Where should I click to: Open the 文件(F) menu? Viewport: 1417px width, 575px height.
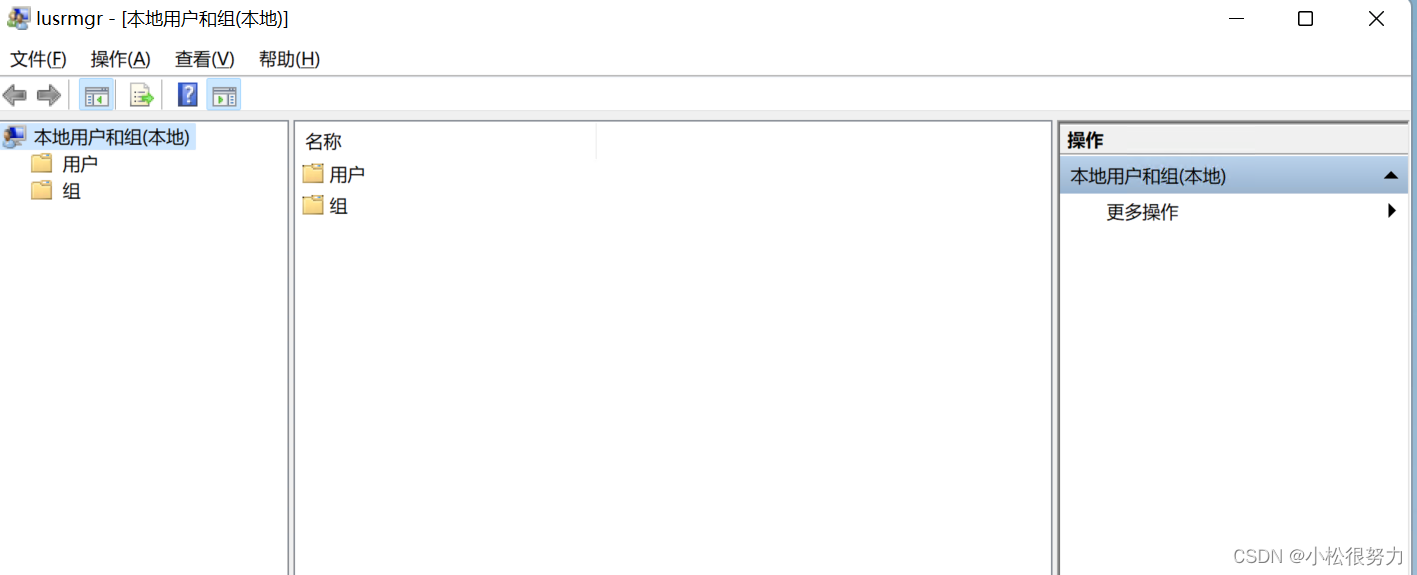pyautogui.click(x=38, y=59)
